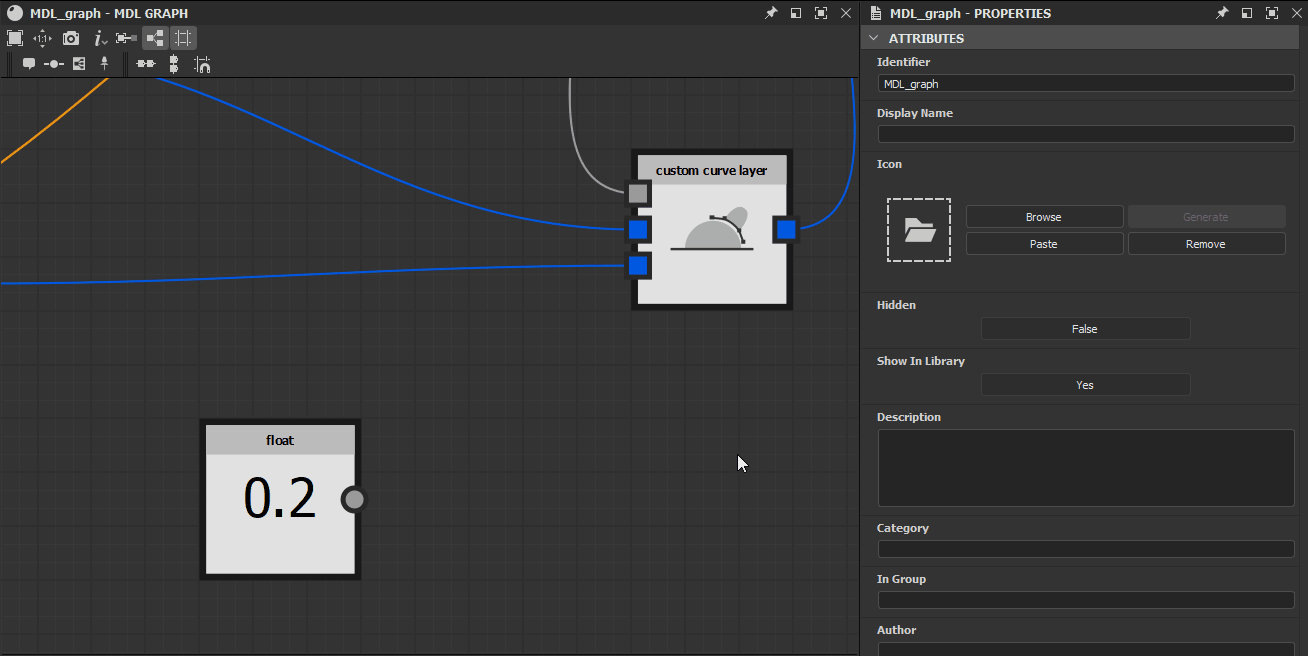The height and width of the screenshot is (656, 1308).
Task: Reset zoom with the 1:1 icon
Action: coord(42,38)
